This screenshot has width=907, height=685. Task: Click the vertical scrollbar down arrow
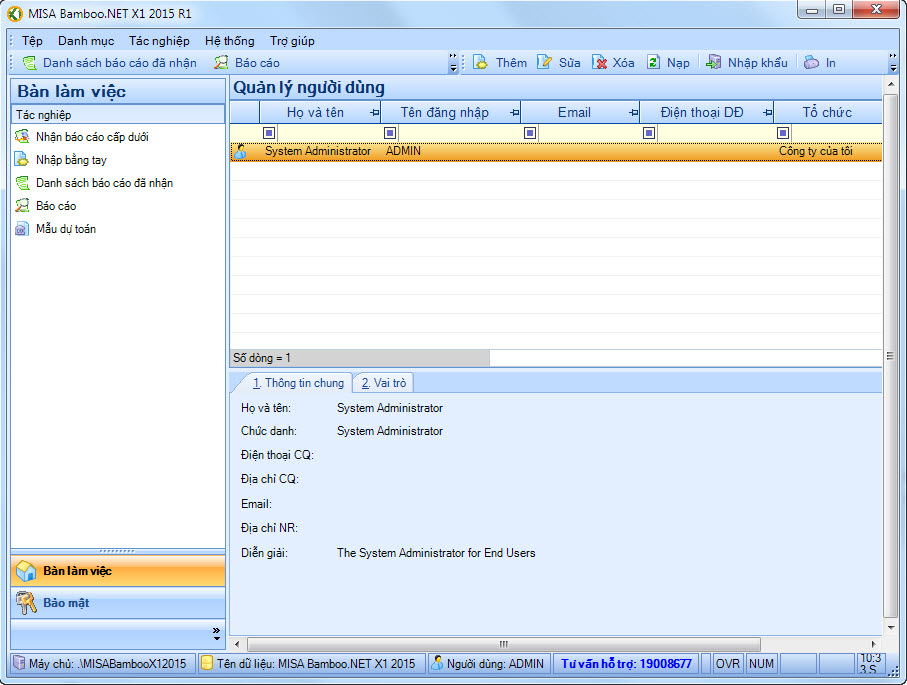point(891,628)
